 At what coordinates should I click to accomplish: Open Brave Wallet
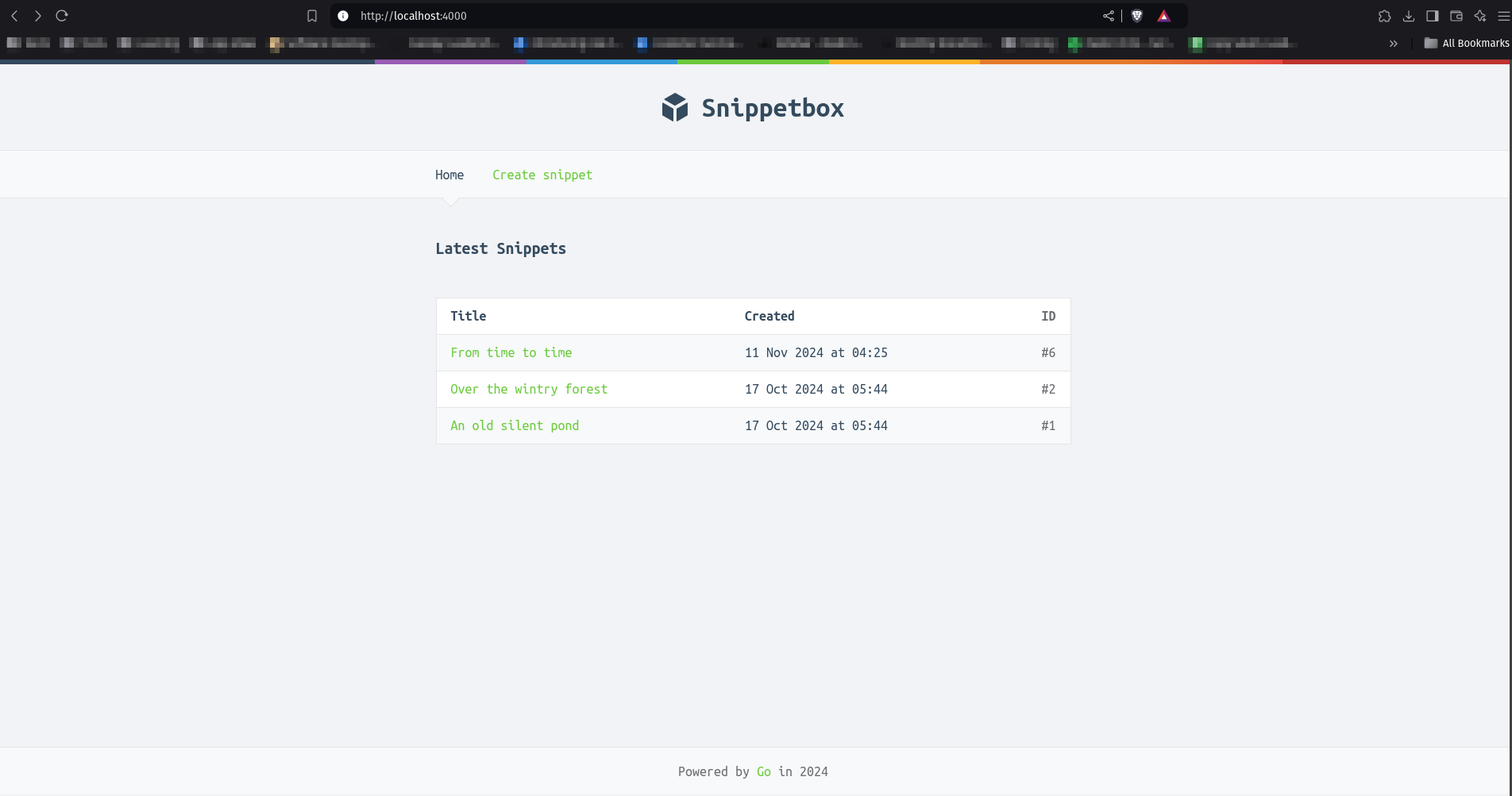click(1456, 16)
